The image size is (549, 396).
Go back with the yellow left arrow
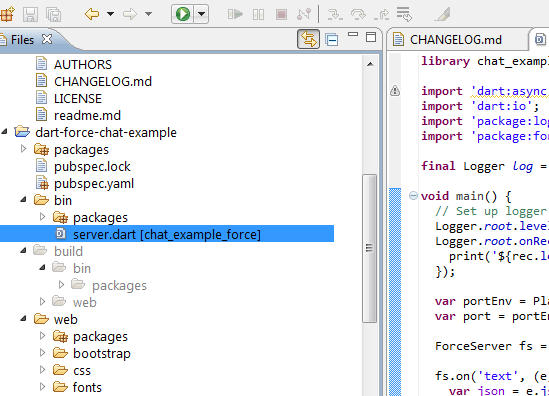pos(92,14)
